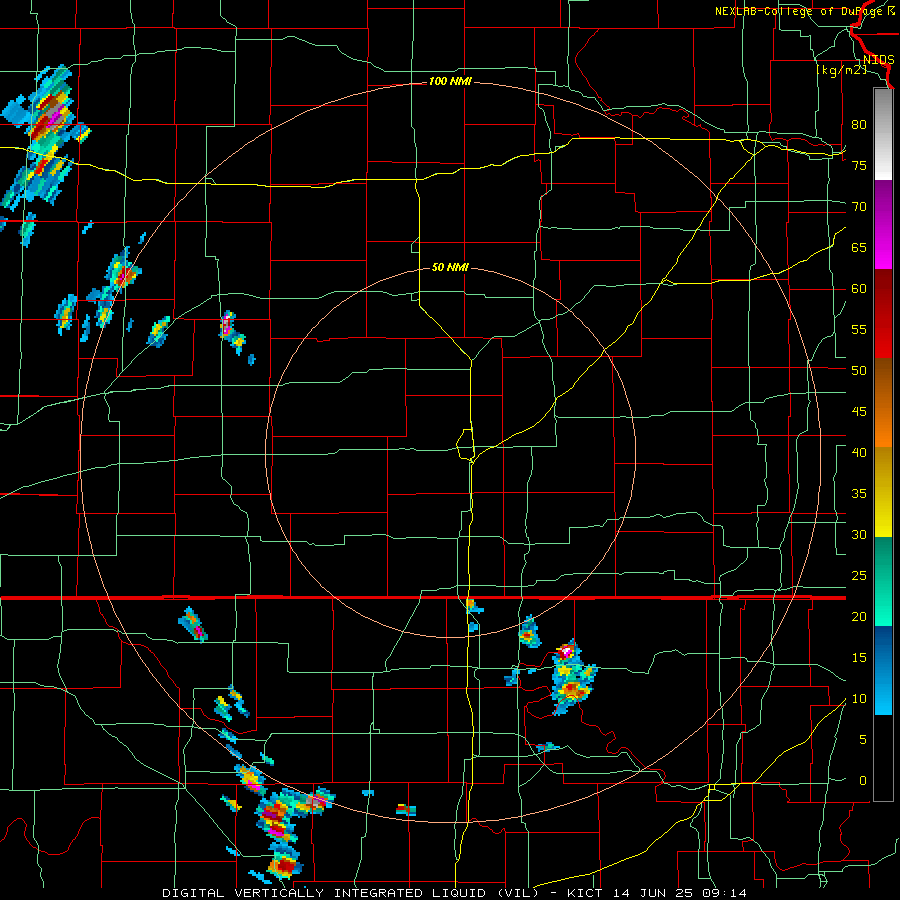Pick the white segment of the color scale
This screenshot has height=900, width=900.
883,134
